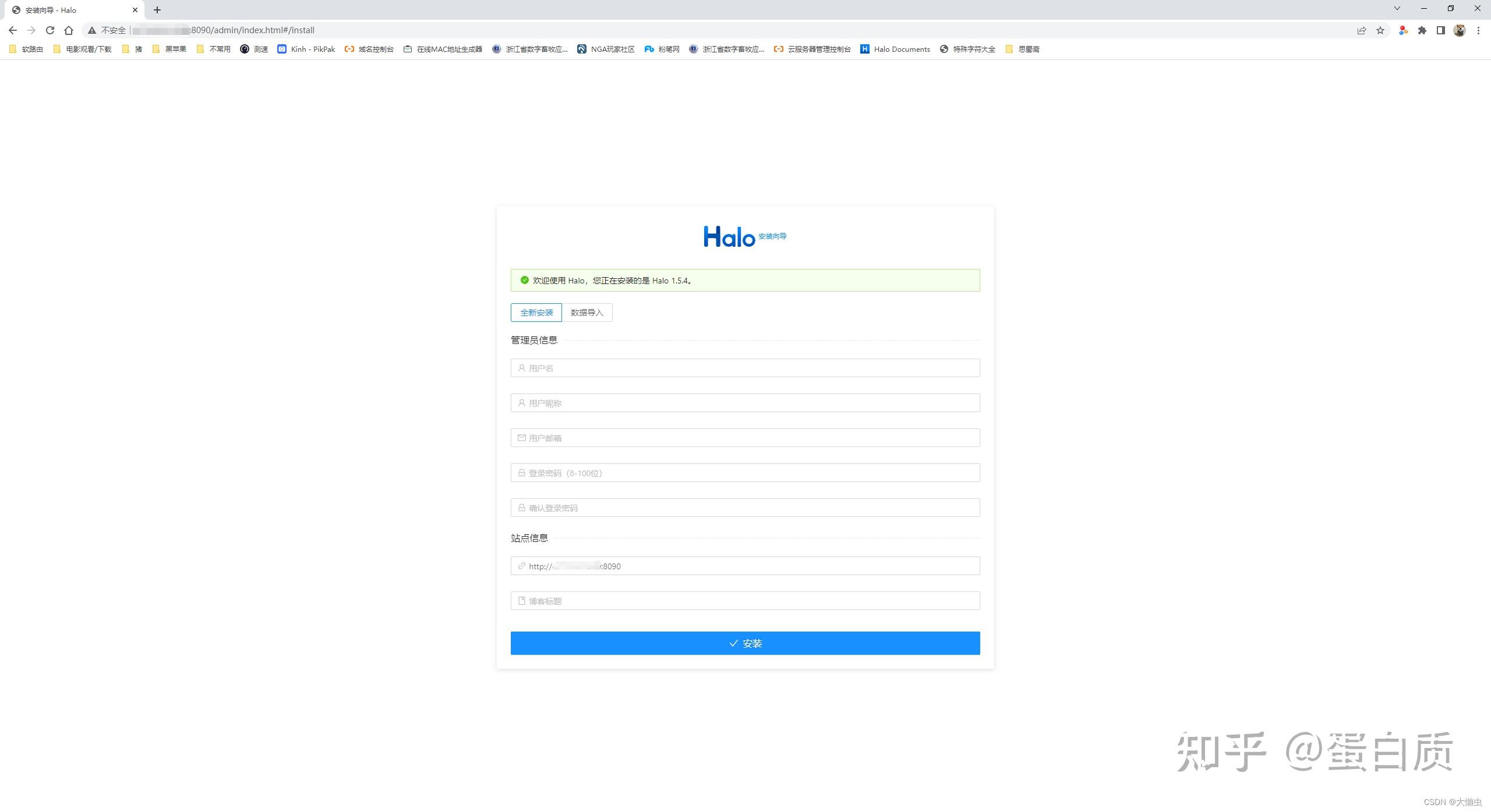Open the tab search chevron

(1398, 9)
